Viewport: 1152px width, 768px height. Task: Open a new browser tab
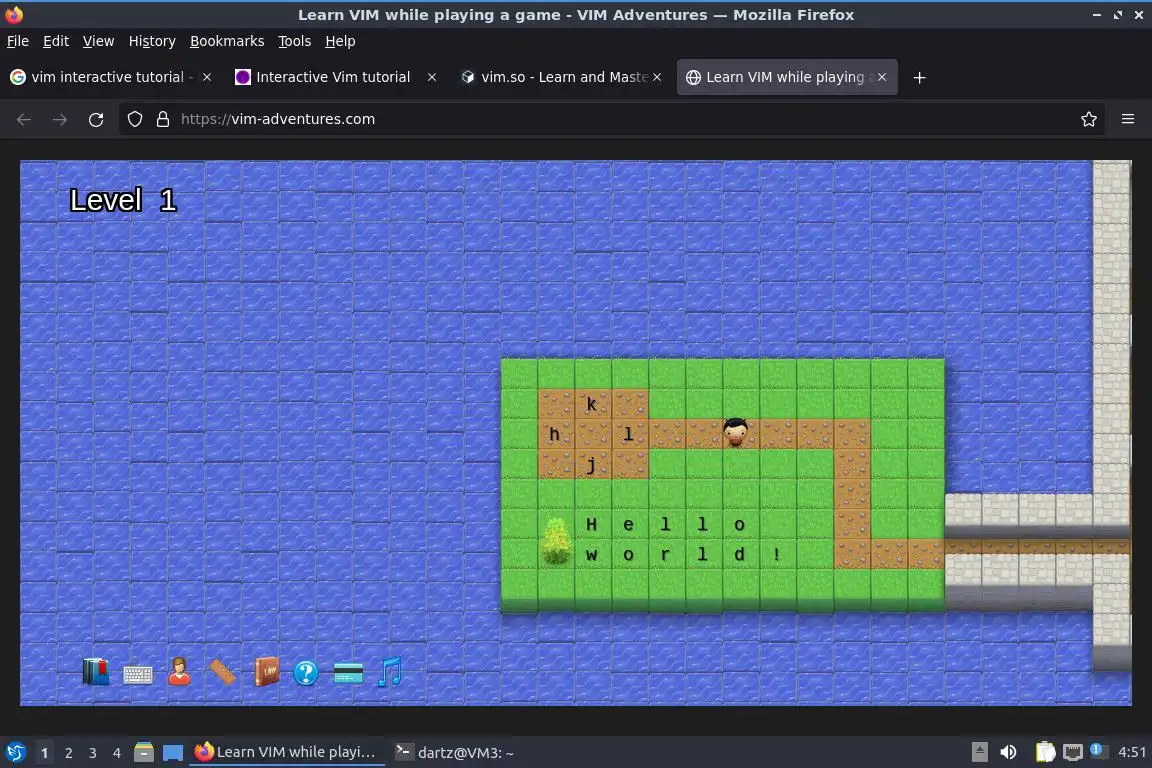click(x=919, y=77)
